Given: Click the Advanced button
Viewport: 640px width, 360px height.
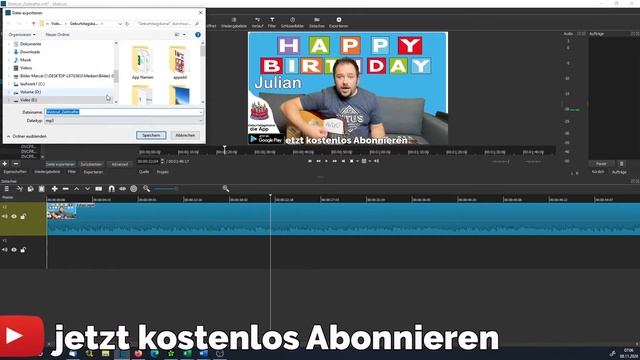Looking at the screenshot, I should (120, 164).
